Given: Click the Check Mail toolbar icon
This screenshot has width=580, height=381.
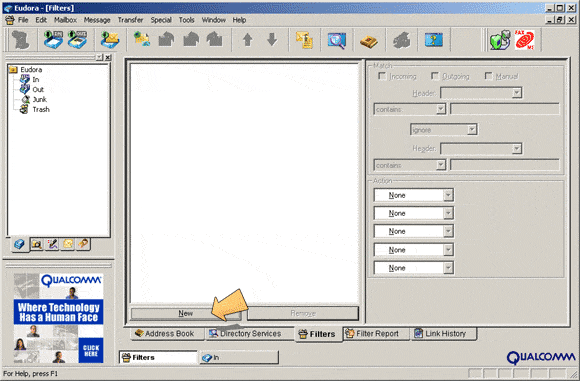Looking at the screenshot, I should (109, 40).
